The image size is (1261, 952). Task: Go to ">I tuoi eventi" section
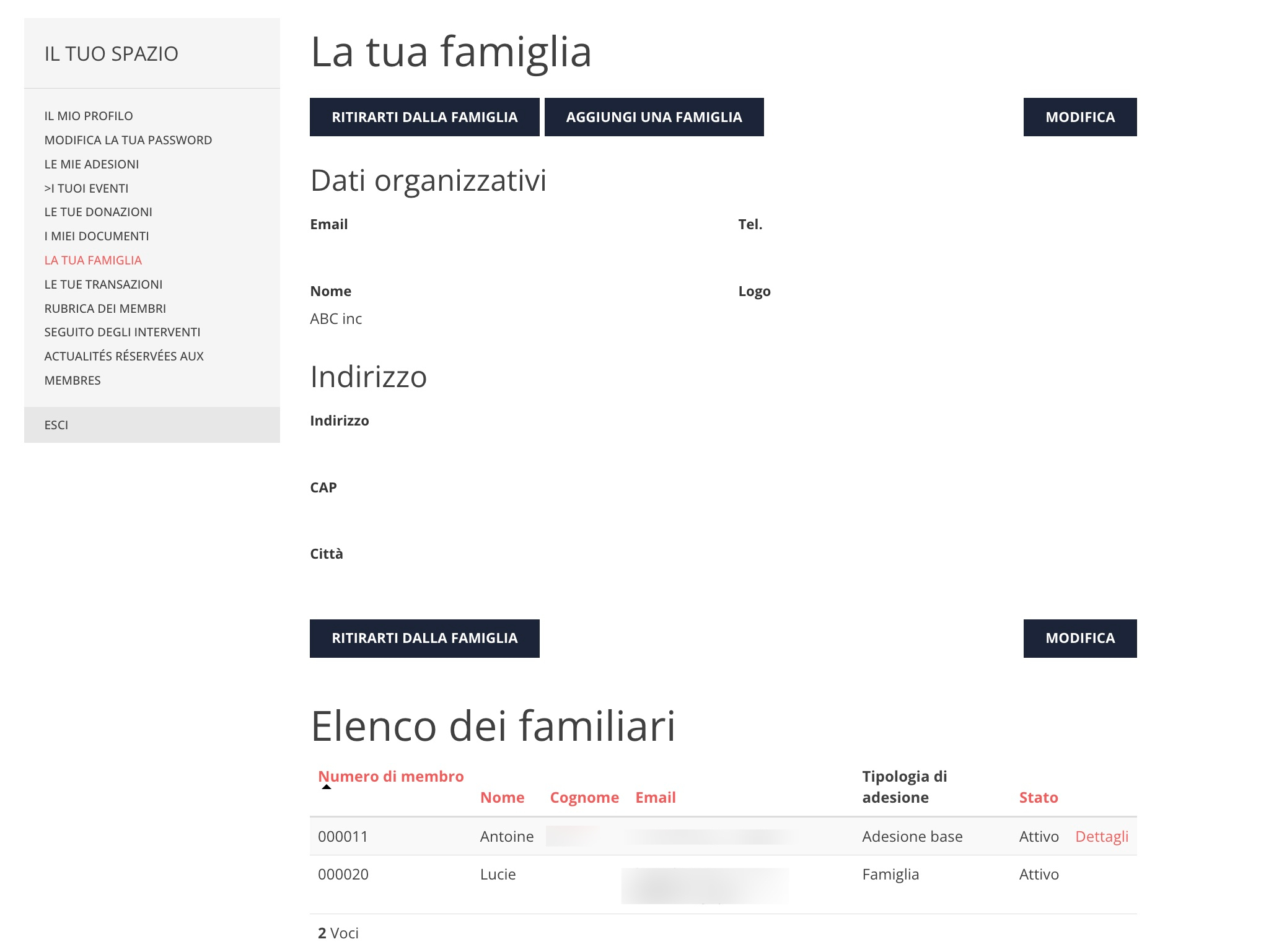[86, 188]
